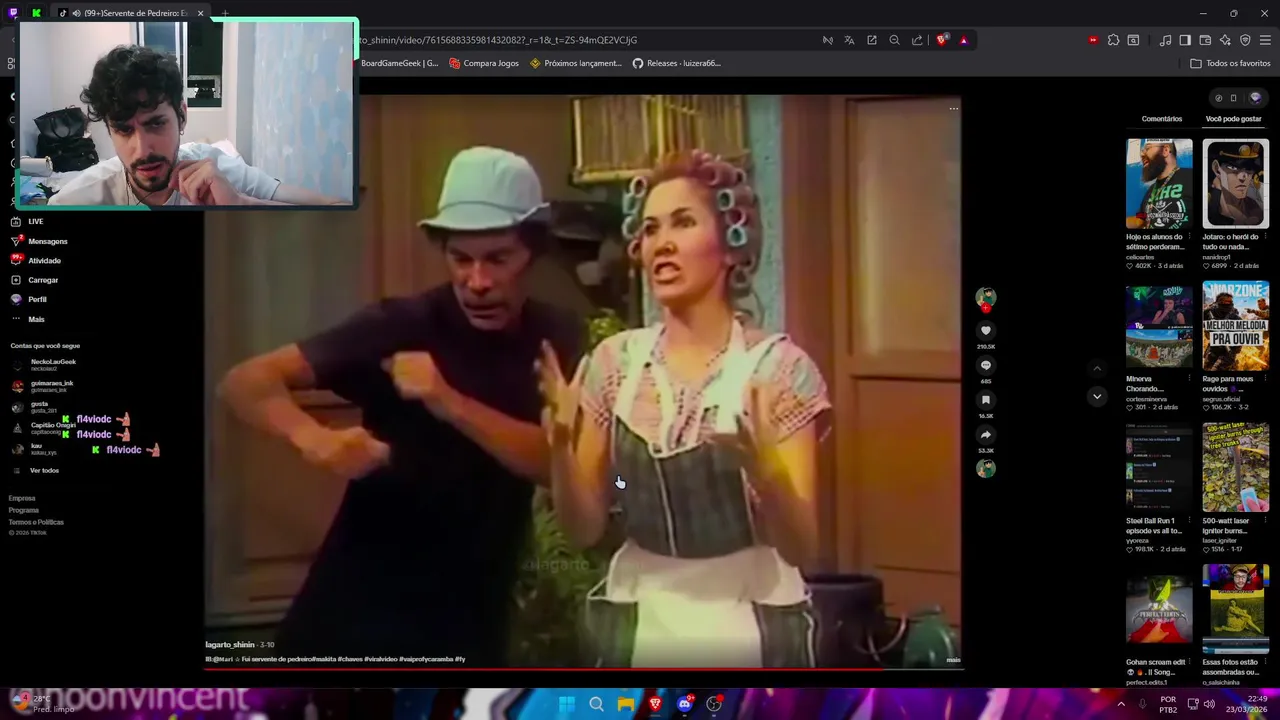
Task: Open the options dots for 'Rage para meus ouvidos'
Action: click(x=1265, y=379)
